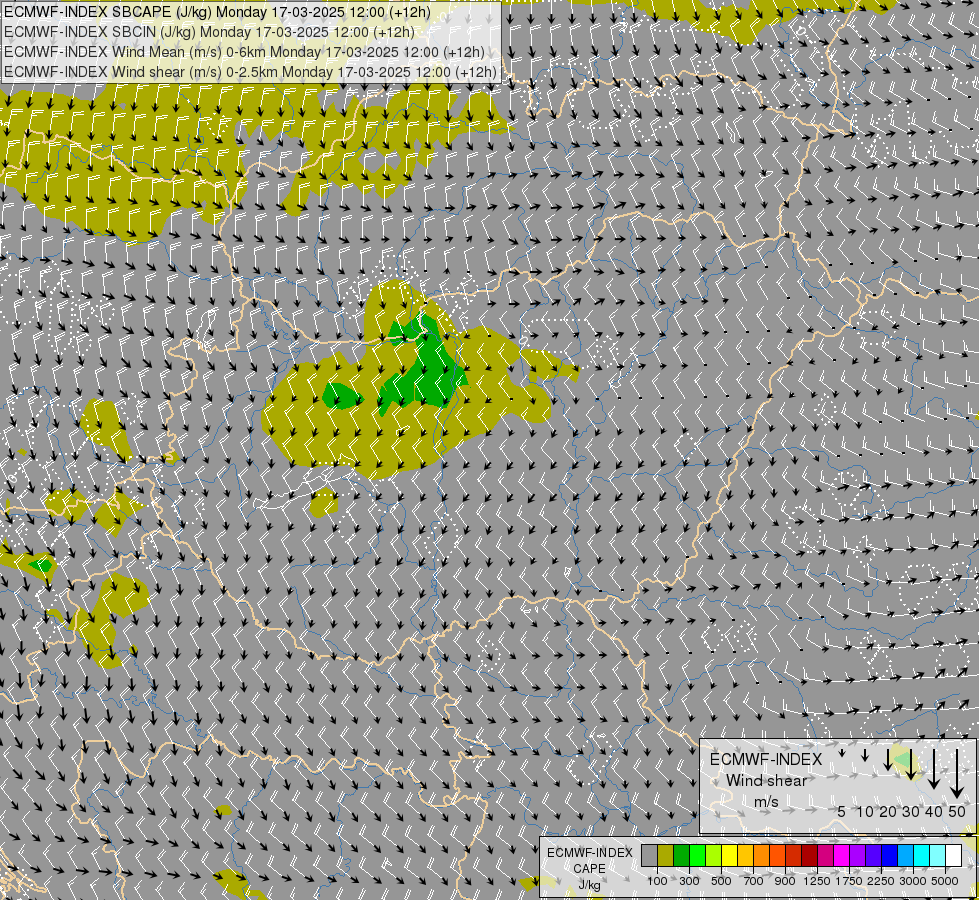
Task: Select the olive CAPE legend swatch
Action: (x=666, y=856)
